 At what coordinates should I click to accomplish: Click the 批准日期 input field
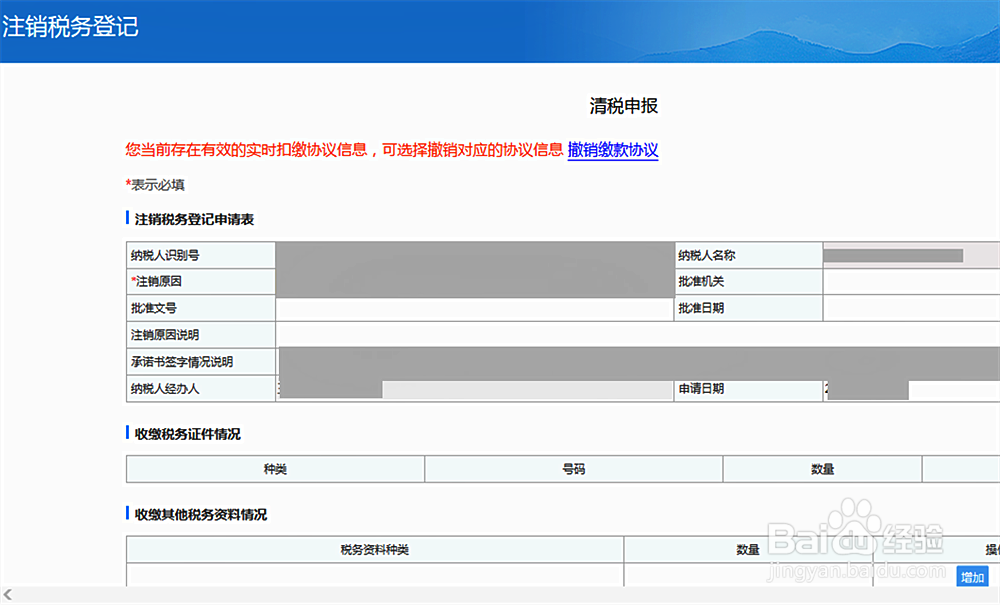(x=911, y=308)
